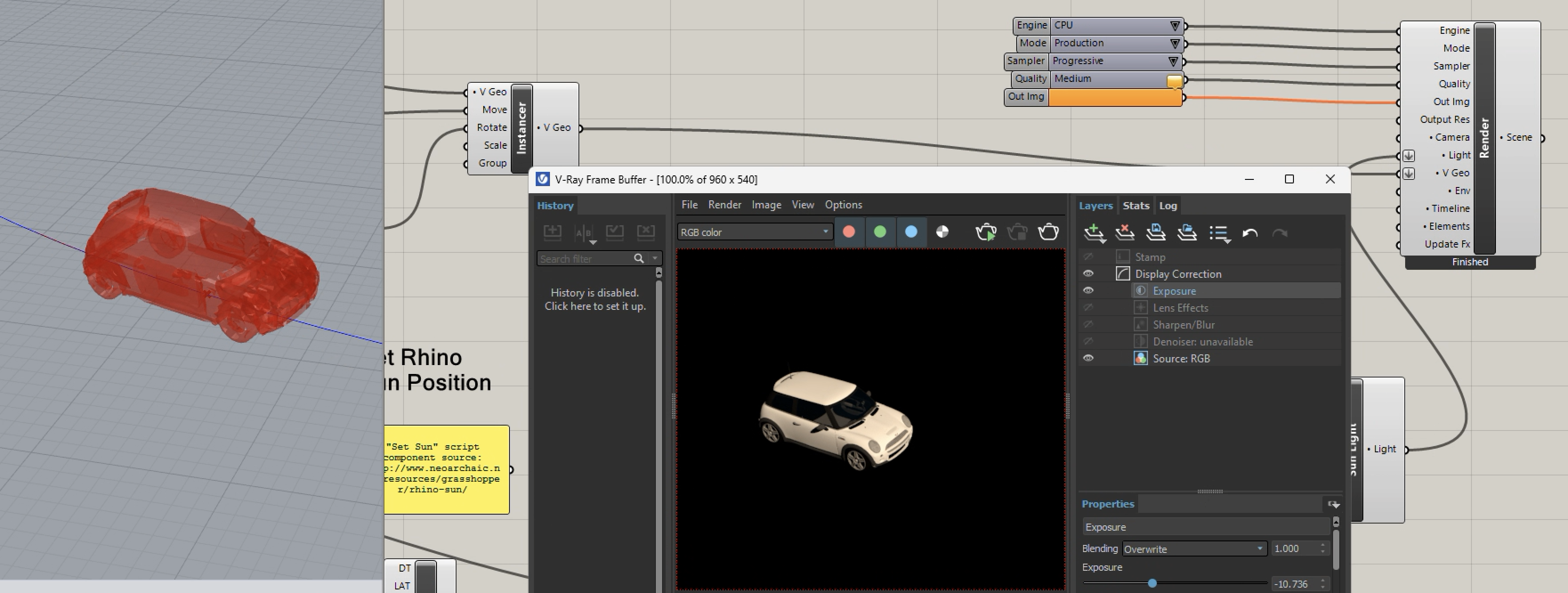Toggle the Denoiser layer visibility

(x=1088, y=341)
